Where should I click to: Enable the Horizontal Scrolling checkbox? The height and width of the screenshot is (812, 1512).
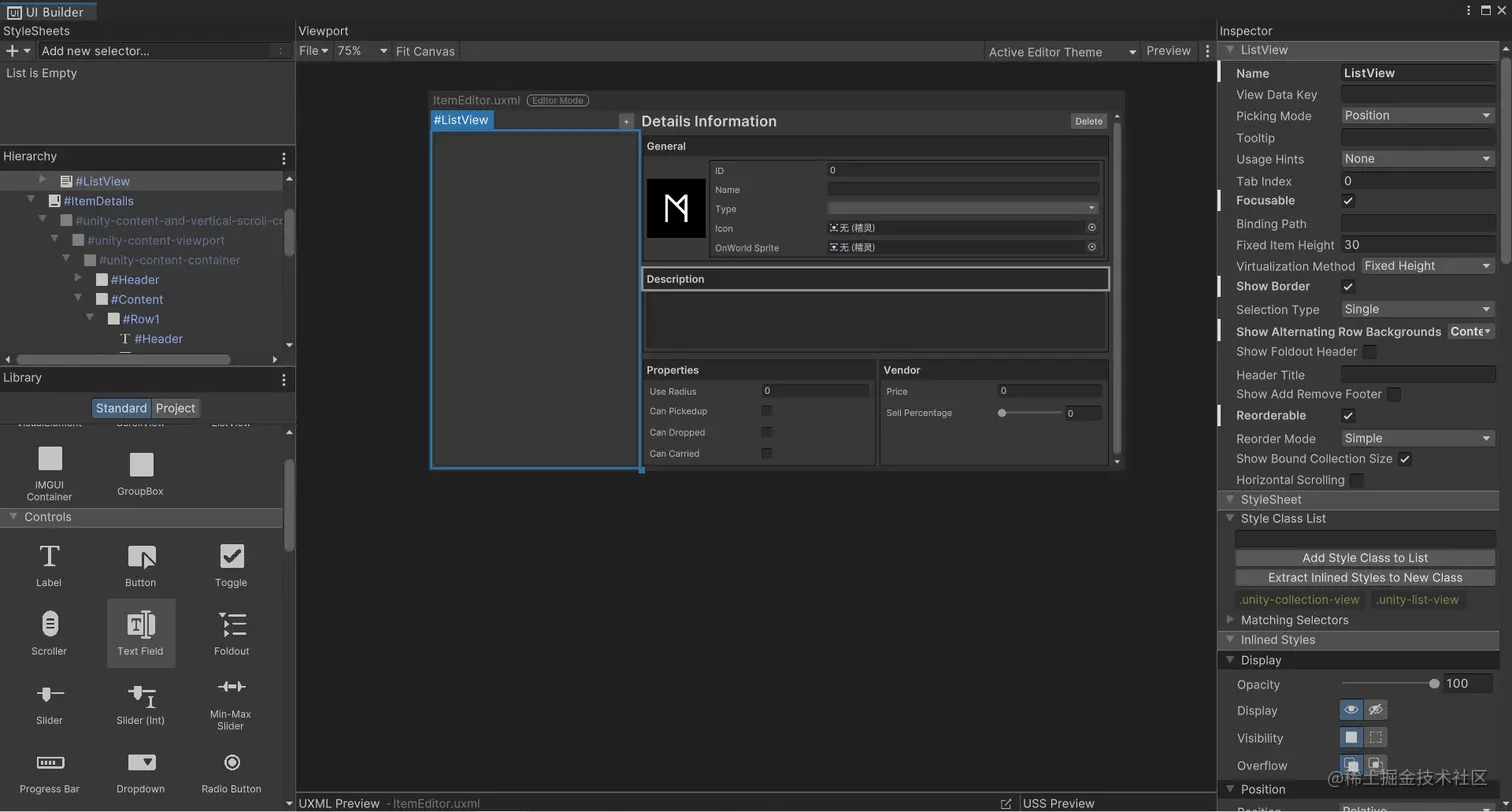tap(1357, 480)
